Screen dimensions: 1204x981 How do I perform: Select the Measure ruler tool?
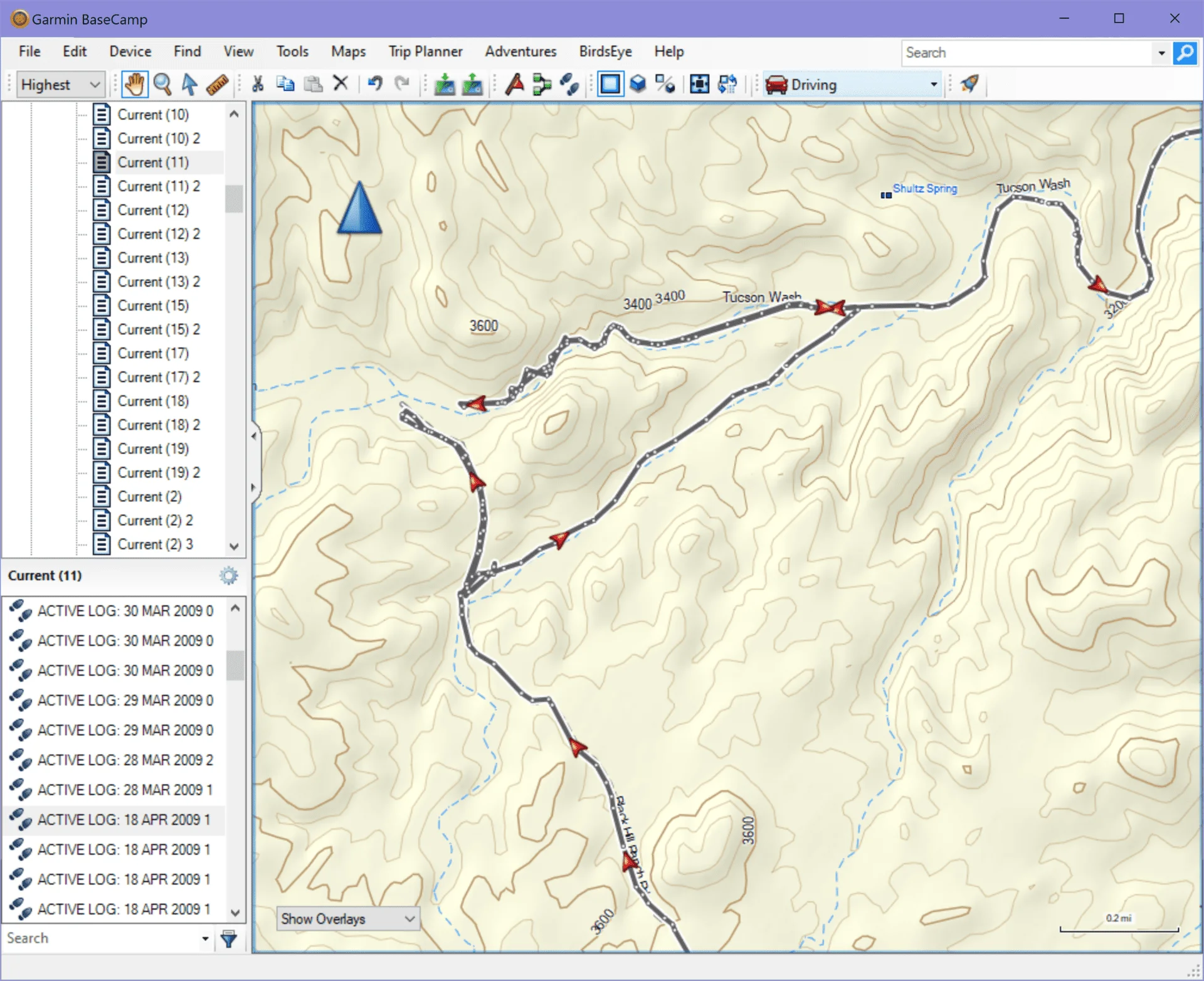pyautogui.click(x=217, y=84)
